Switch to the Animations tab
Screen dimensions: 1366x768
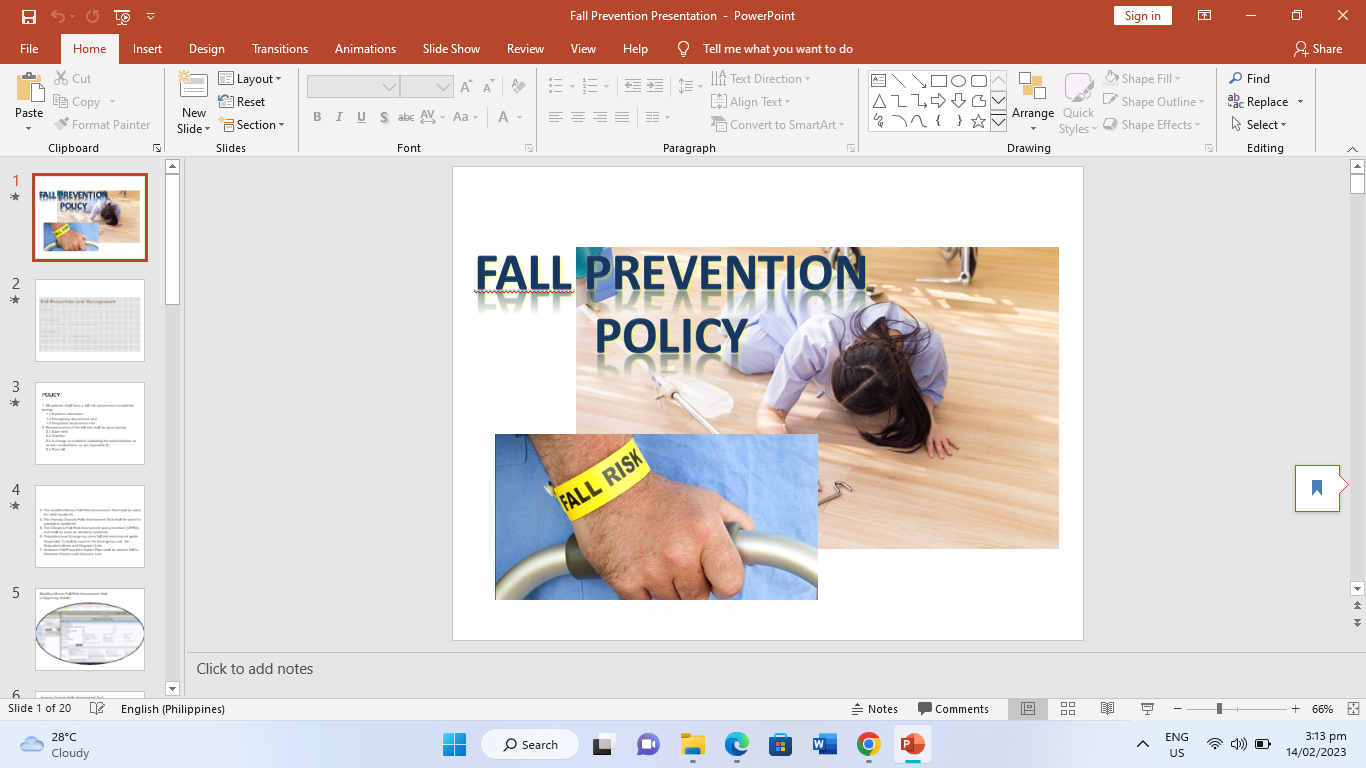coord(365,48)
